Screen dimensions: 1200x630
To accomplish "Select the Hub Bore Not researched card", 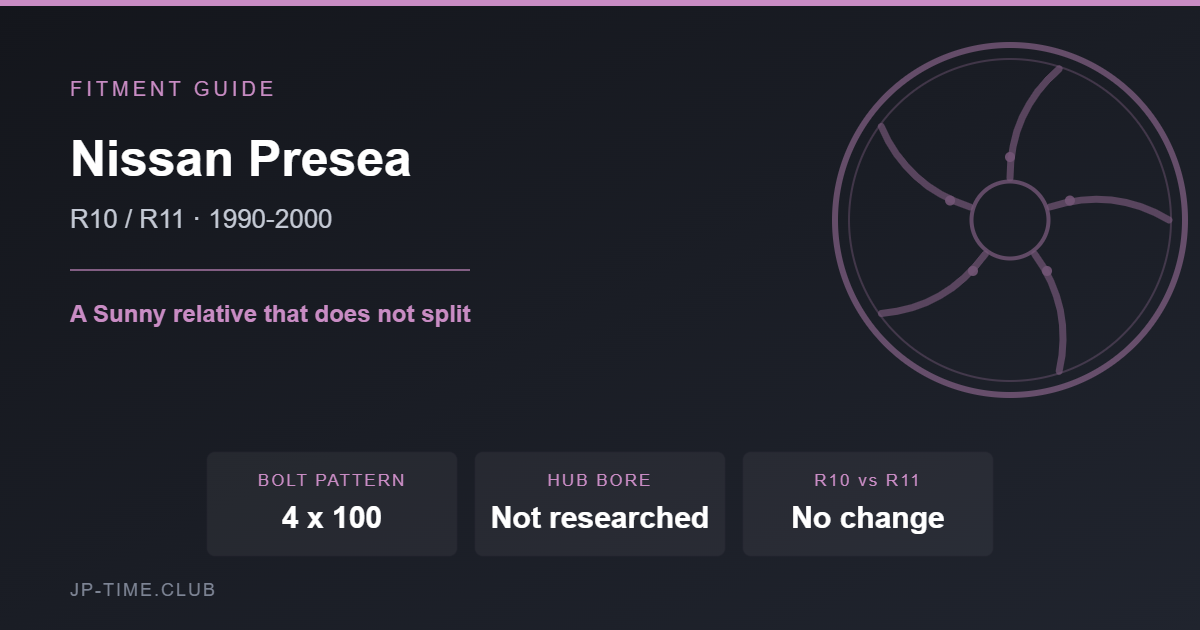I will (600, 504).
